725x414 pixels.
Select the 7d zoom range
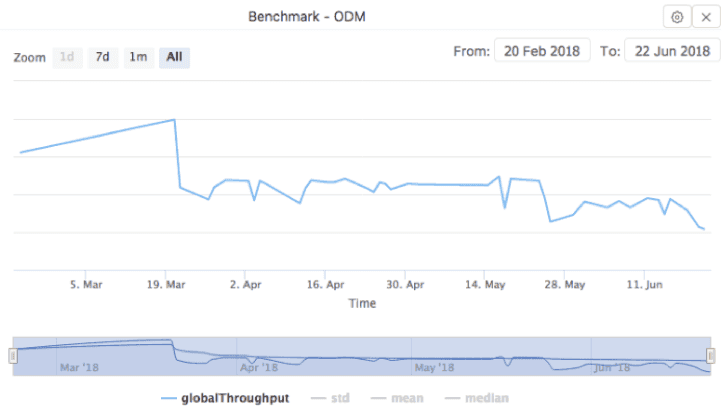point(103,57)
